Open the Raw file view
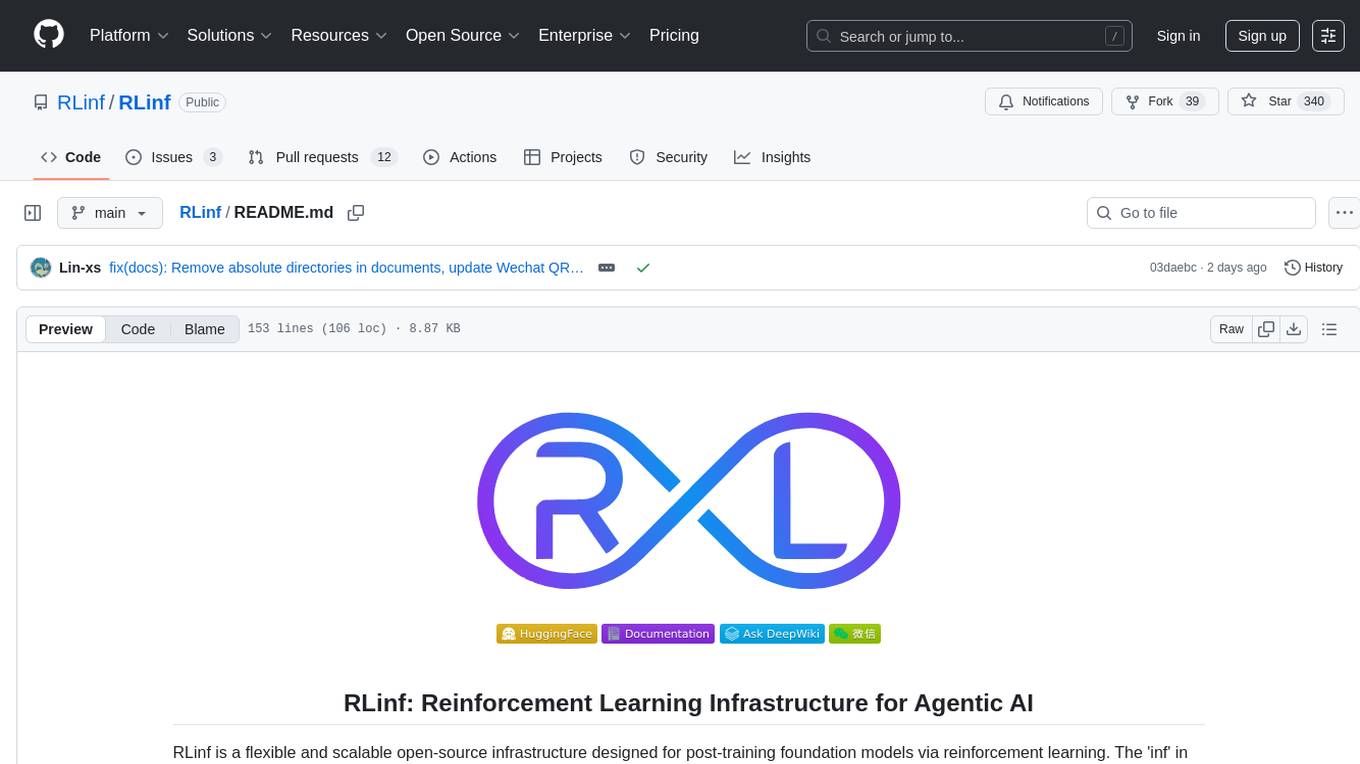This screenshot has width=1360, height=764. (1231, 329)
